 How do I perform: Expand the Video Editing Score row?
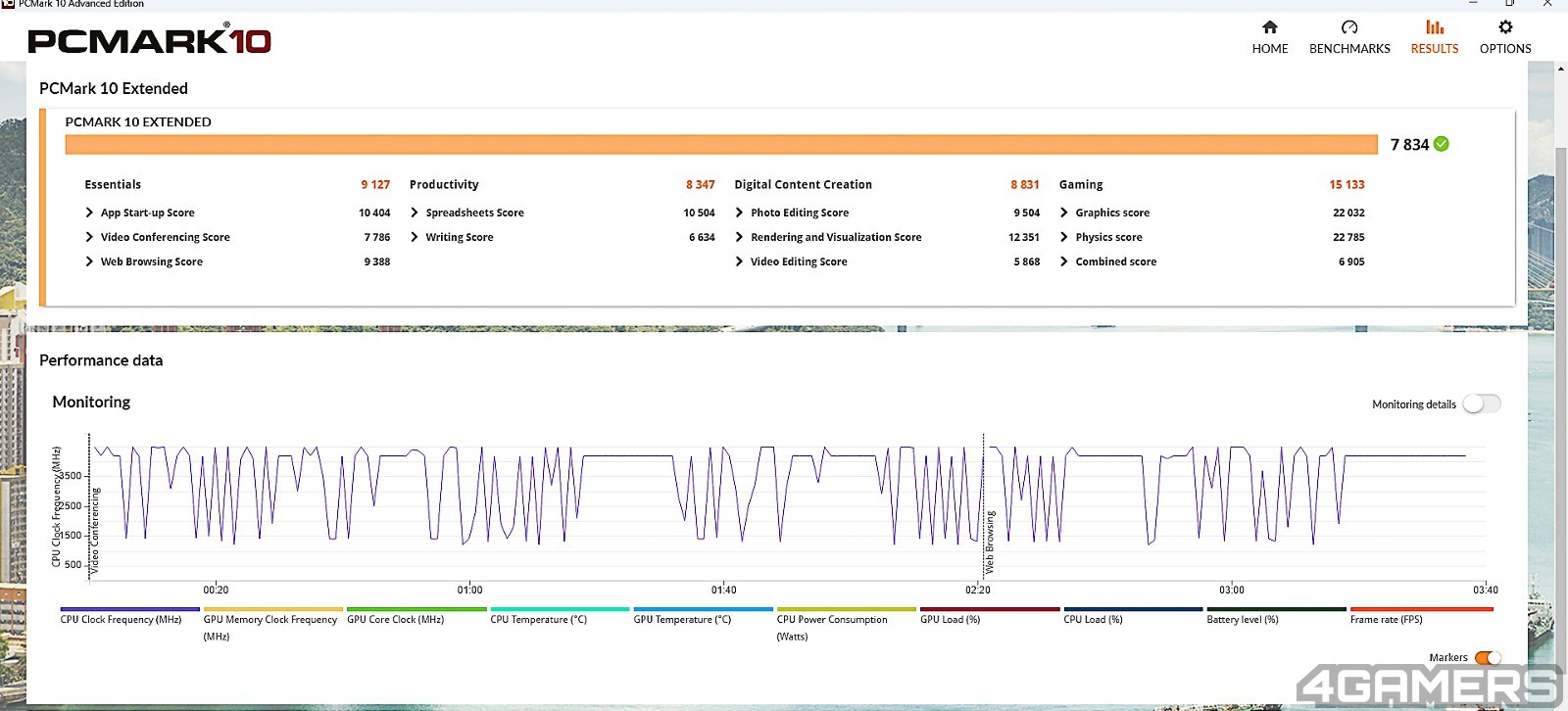coord(739,261)
